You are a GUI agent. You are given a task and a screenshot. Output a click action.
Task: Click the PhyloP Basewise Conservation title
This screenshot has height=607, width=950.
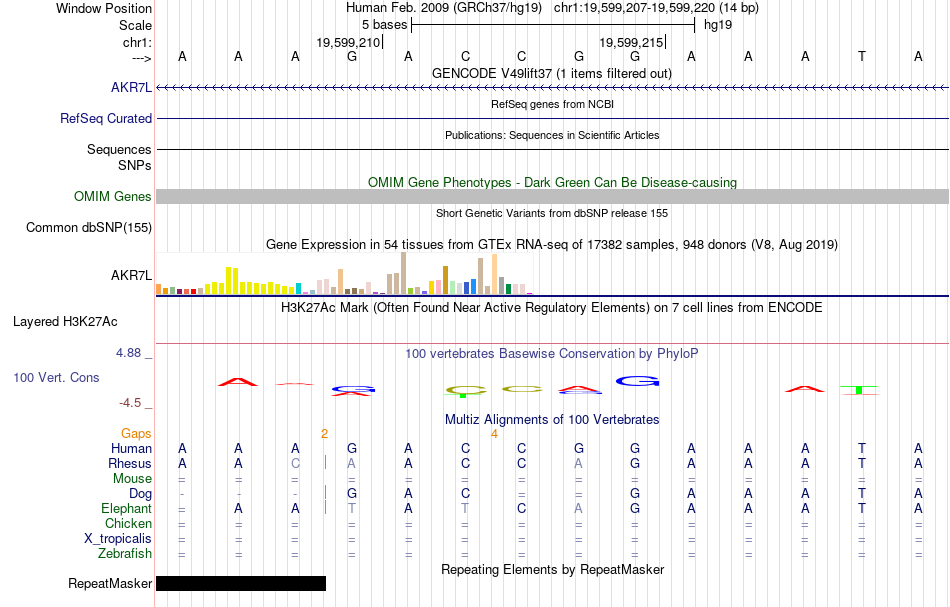tap(551, 353)
